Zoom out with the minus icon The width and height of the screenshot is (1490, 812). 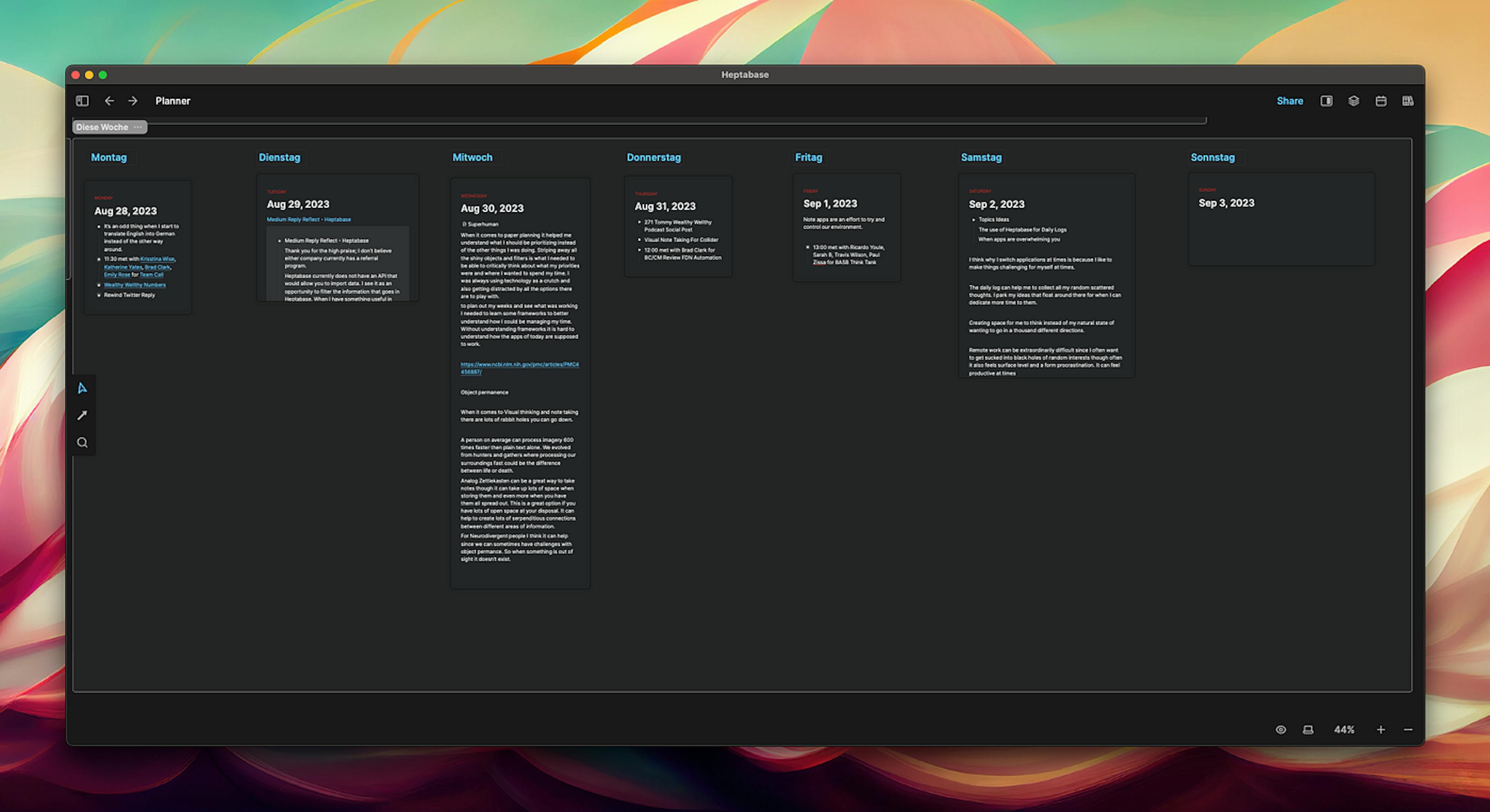[1408, 729]
